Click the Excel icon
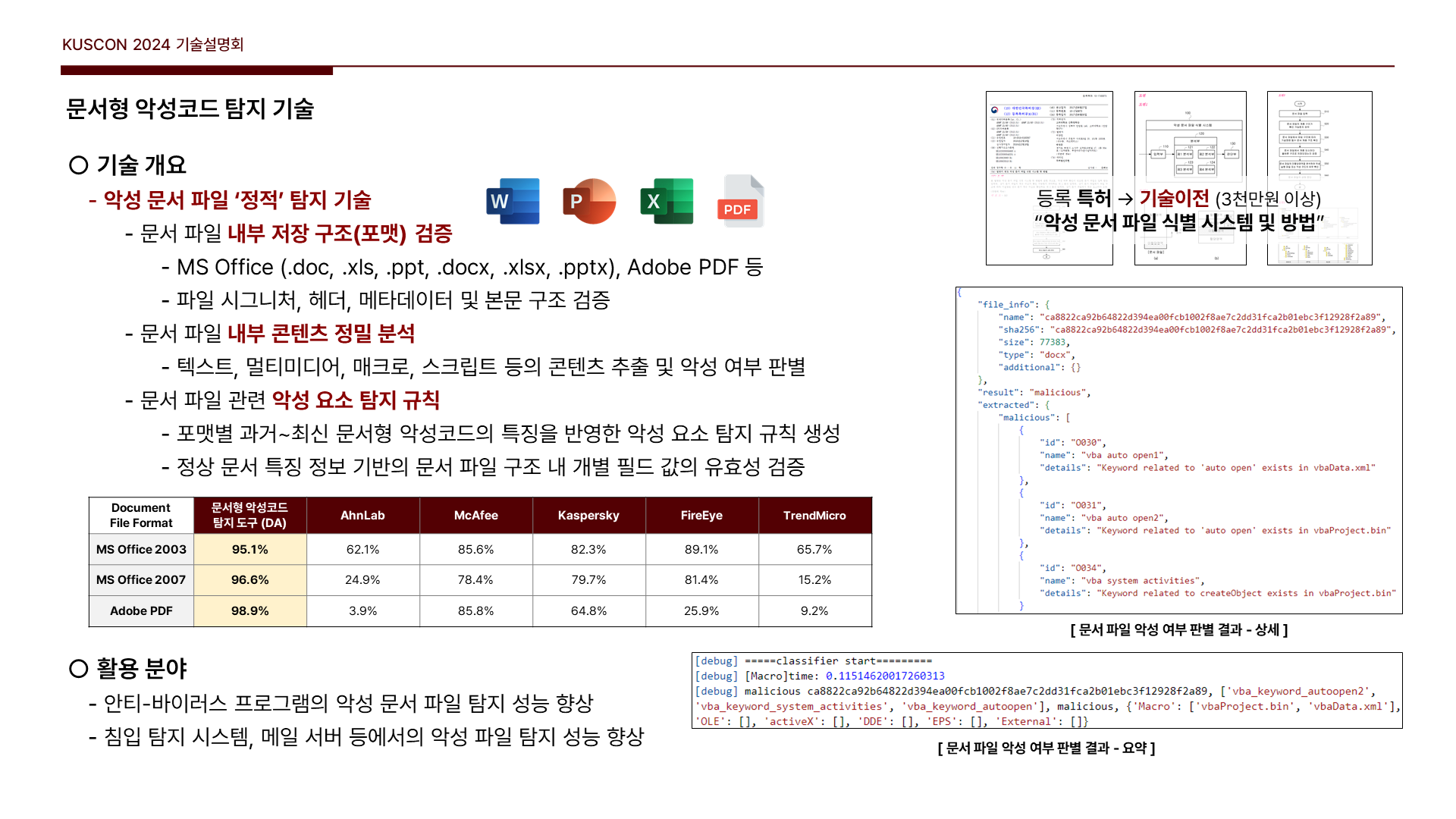 click(x=667, y=202)
